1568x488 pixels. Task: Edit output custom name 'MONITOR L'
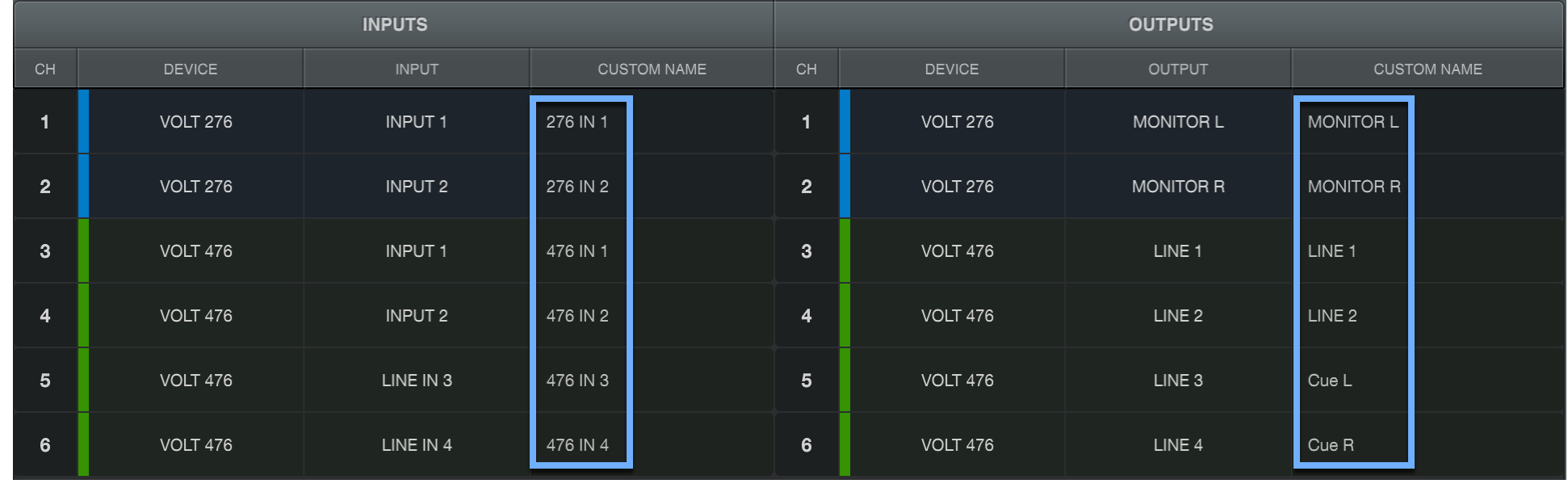click(x=1428, y=122)
